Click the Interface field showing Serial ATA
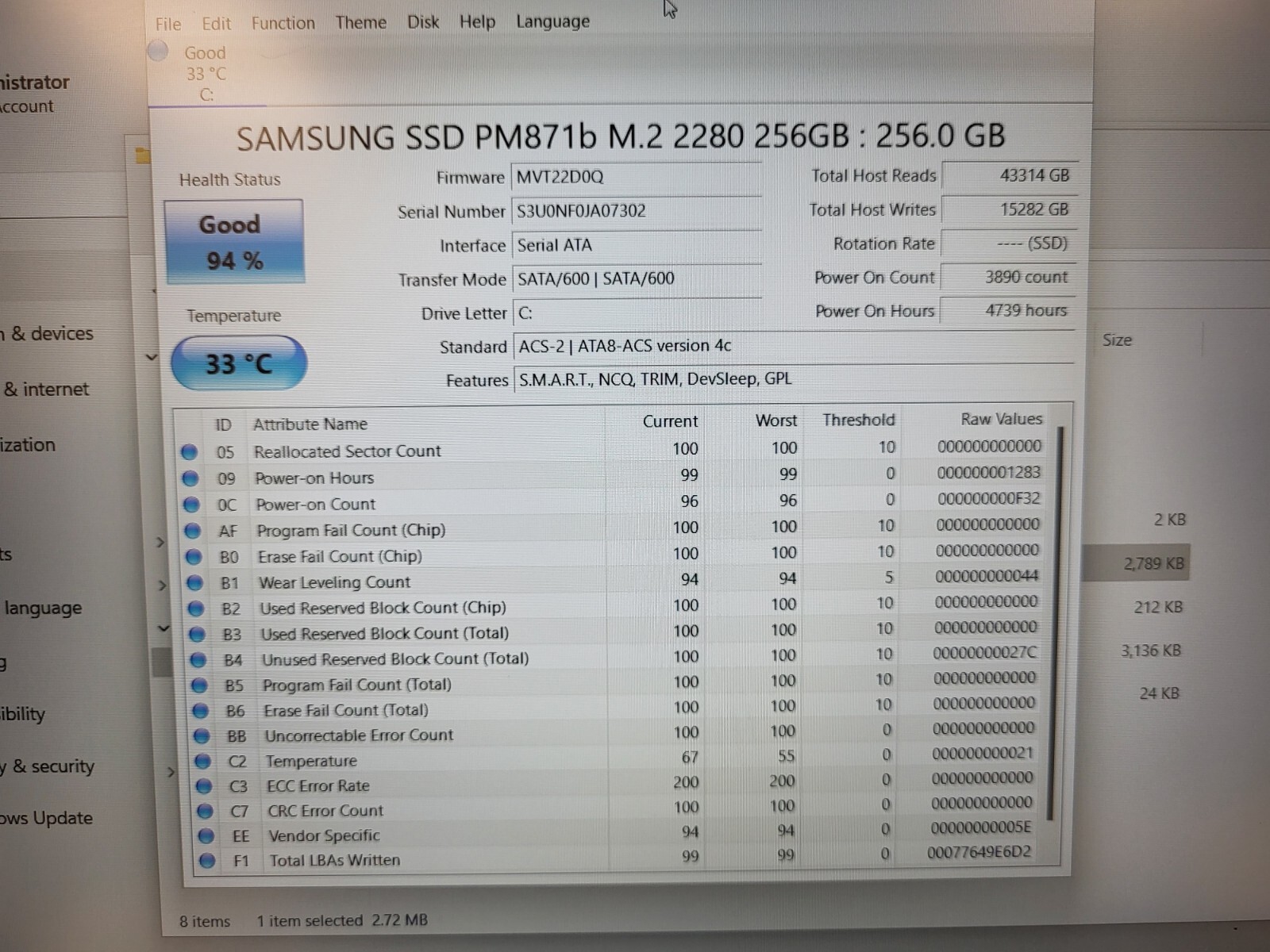The height and width of the screenshot is (952, 1270). 637,245
